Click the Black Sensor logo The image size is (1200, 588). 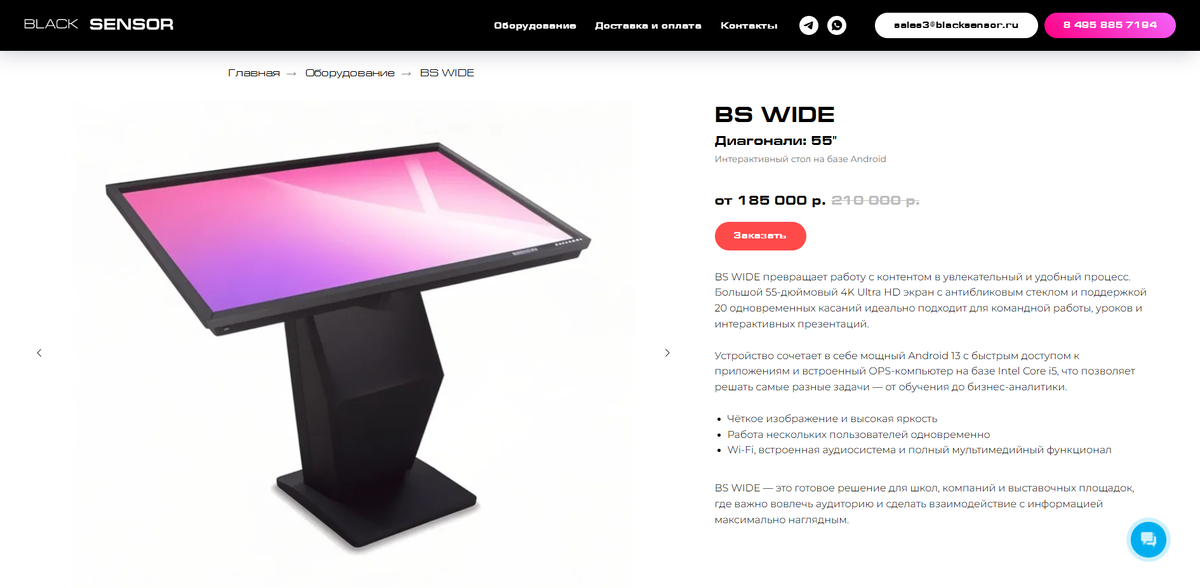(99, 24)
